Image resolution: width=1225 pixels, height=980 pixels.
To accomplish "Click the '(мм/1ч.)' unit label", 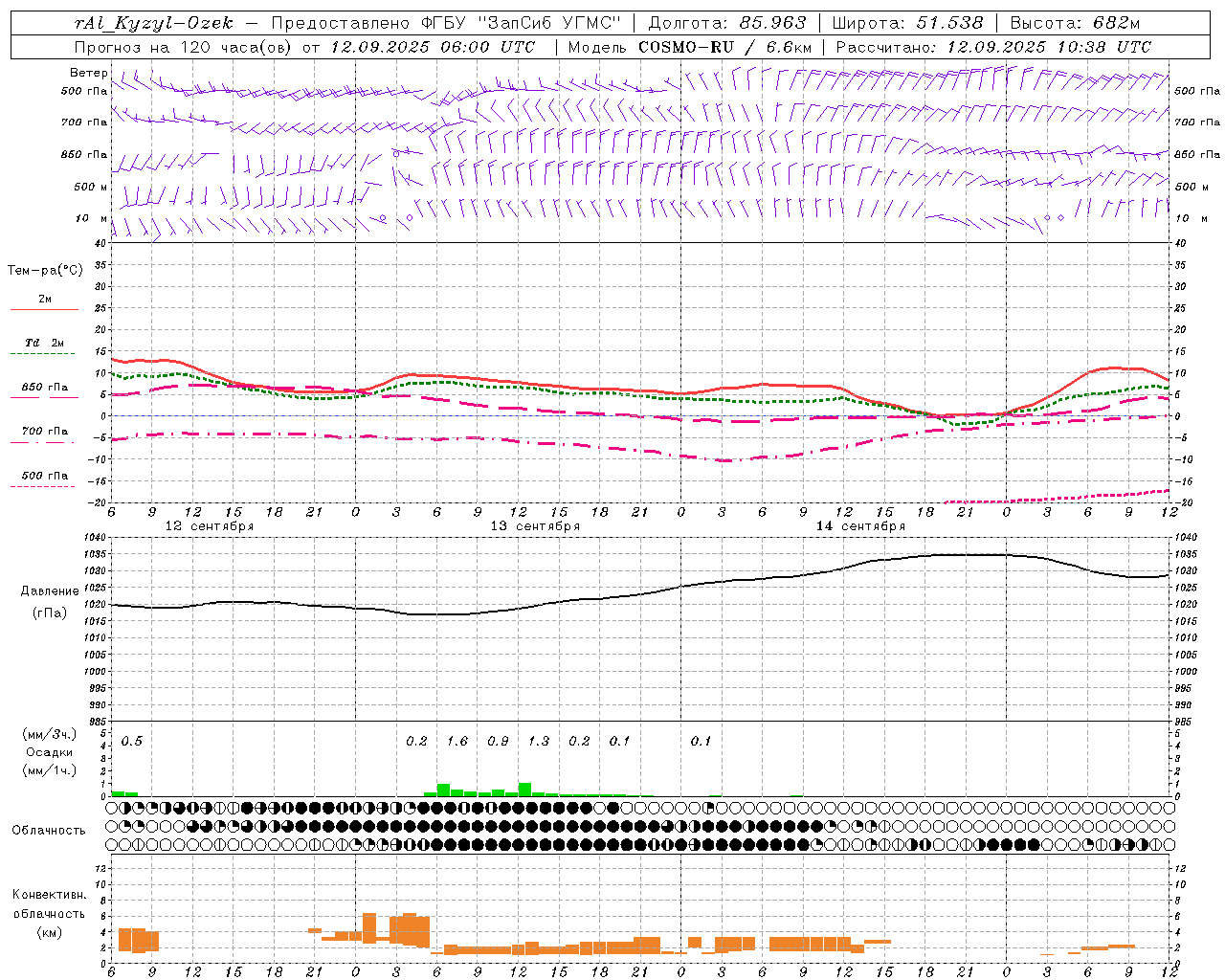I will click(49, 770).
